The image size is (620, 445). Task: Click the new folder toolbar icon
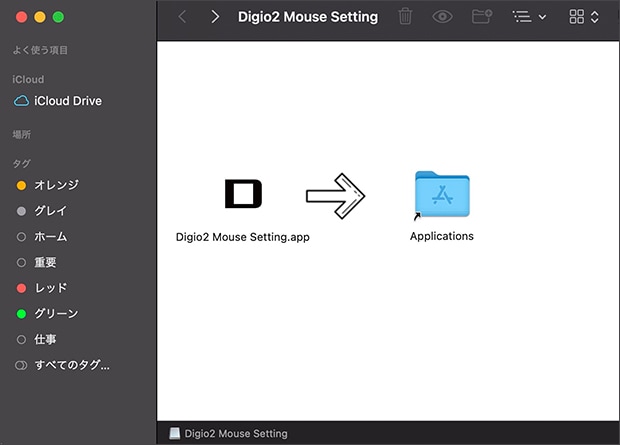tap(482, 17)
